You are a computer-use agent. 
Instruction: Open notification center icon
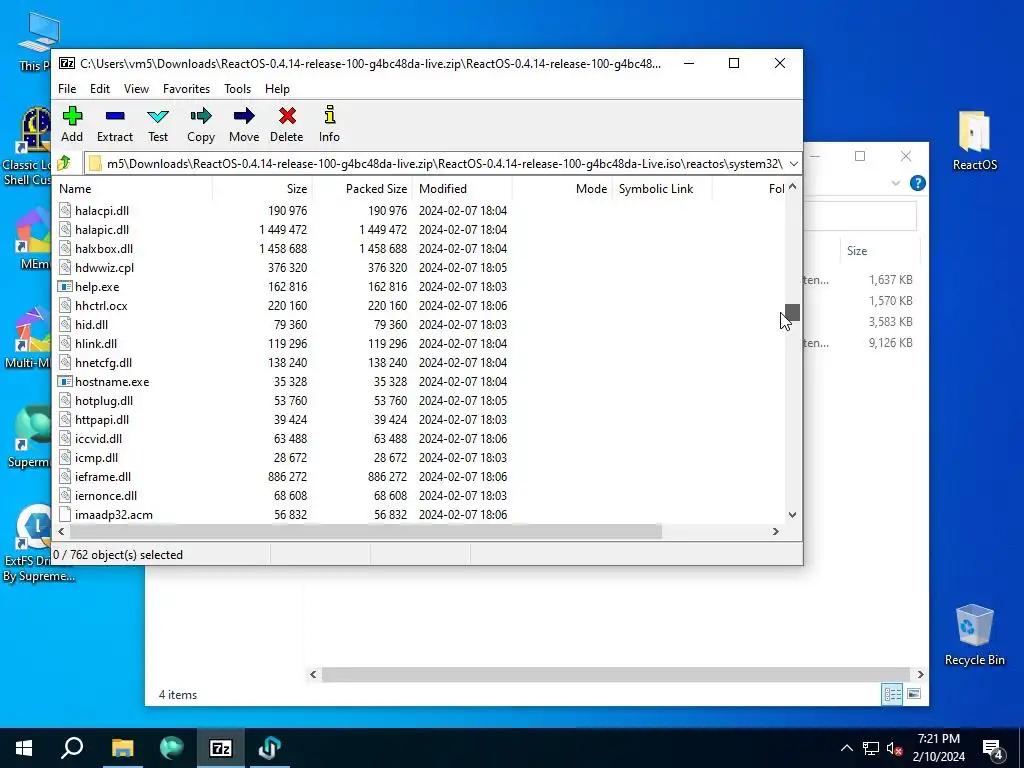993,748
